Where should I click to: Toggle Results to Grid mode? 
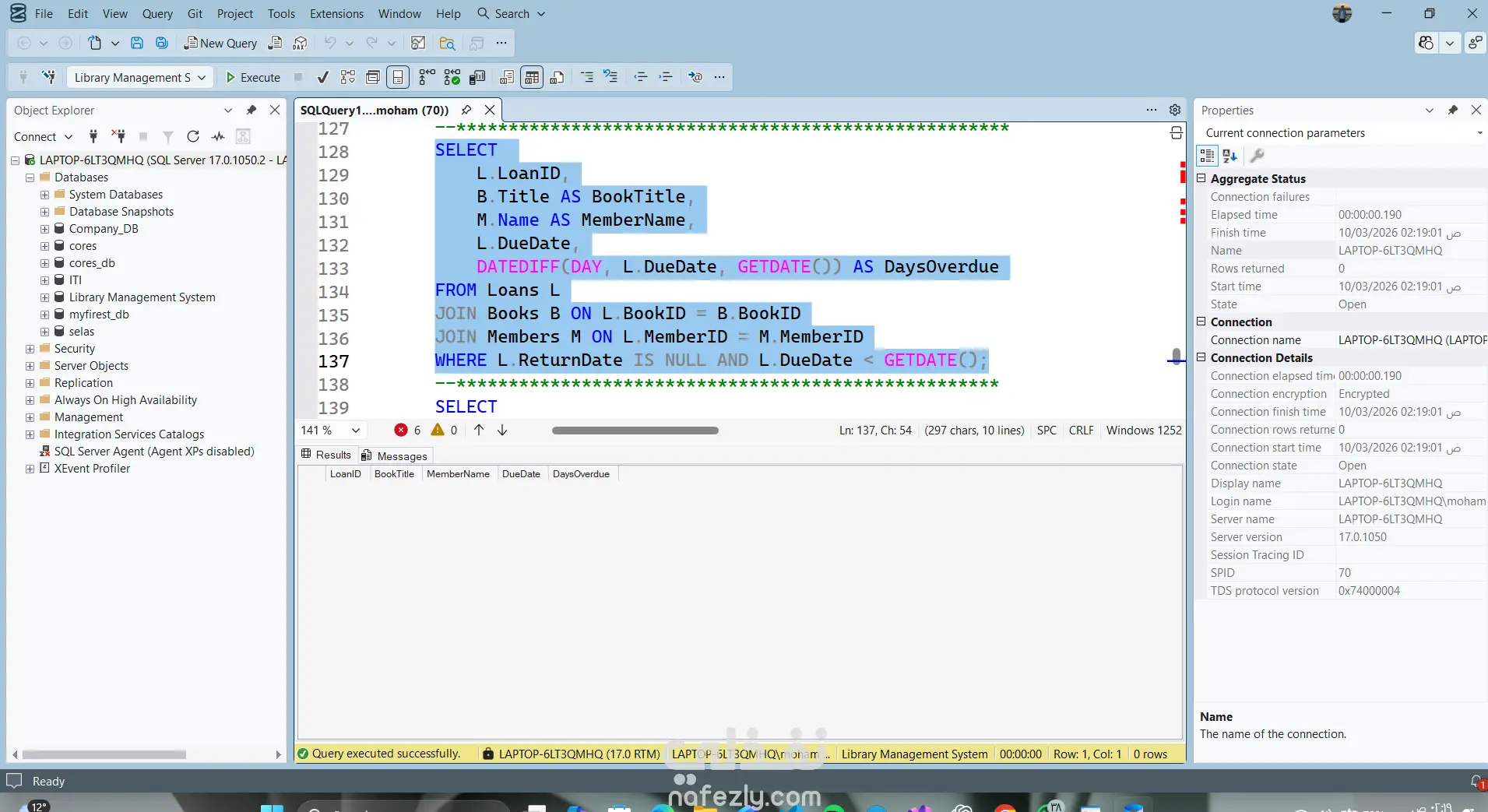(532, 77)
